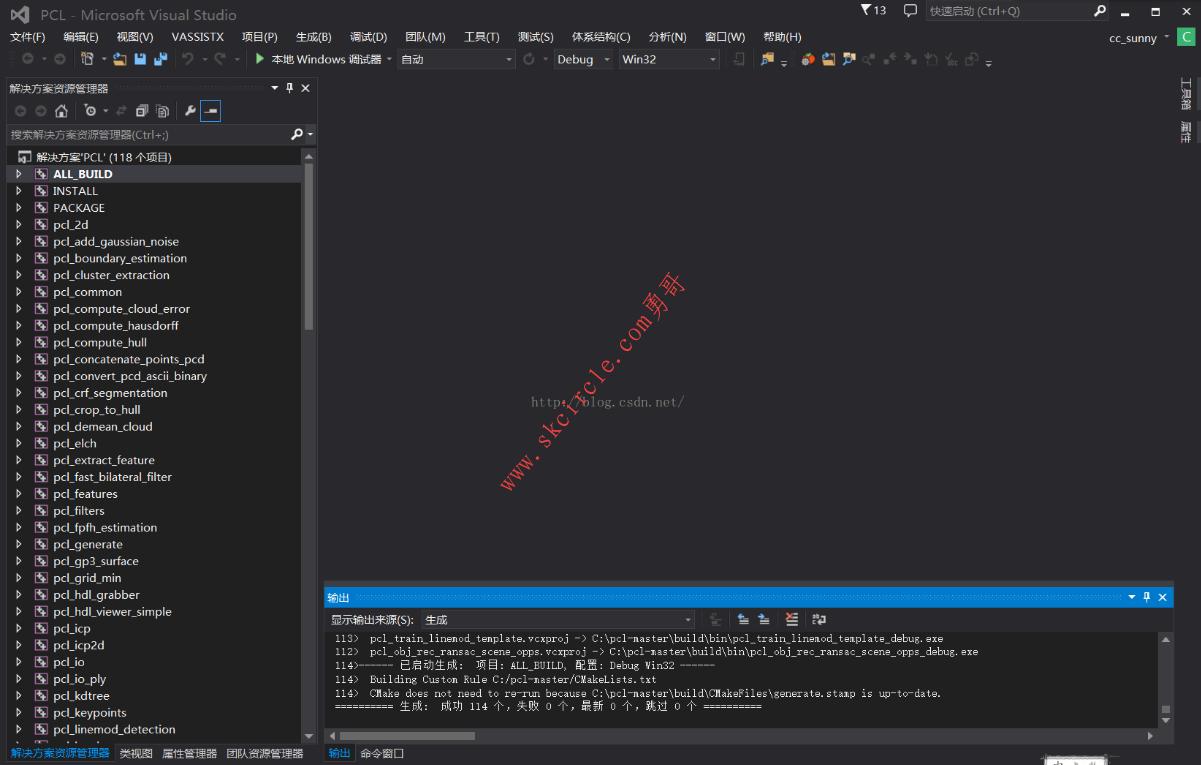
Task: Click the Find in Files toolbar icon
Action: point(767,59)
